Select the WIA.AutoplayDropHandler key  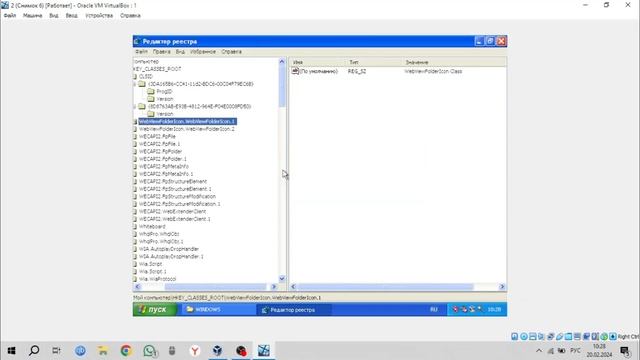coord(169,249)
